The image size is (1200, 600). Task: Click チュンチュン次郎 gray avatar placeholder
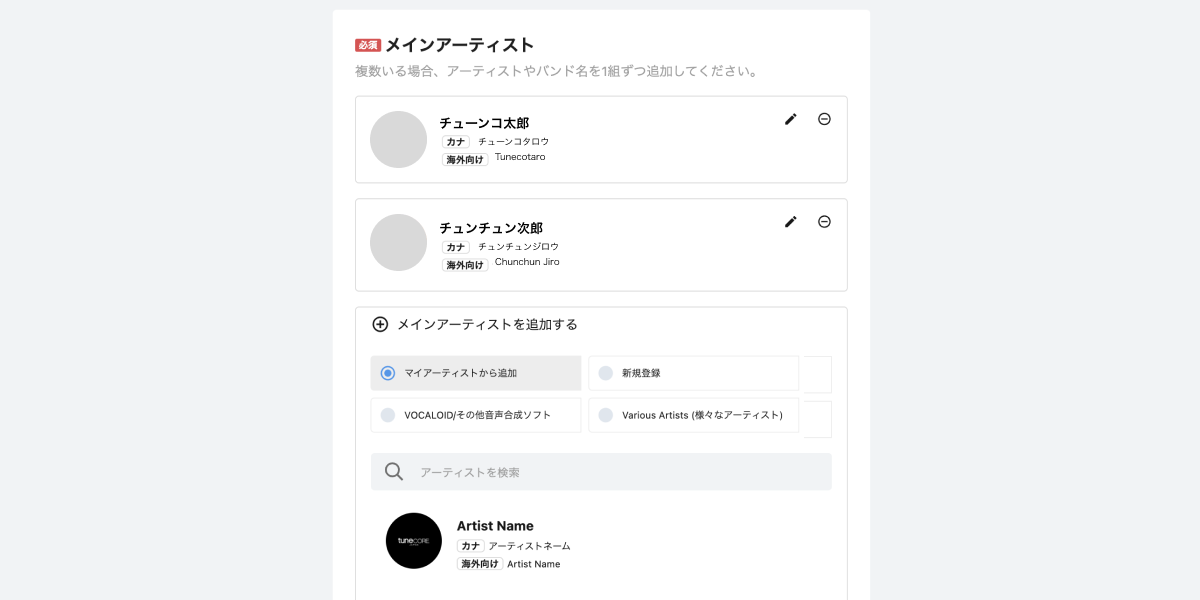pos(399,242)
